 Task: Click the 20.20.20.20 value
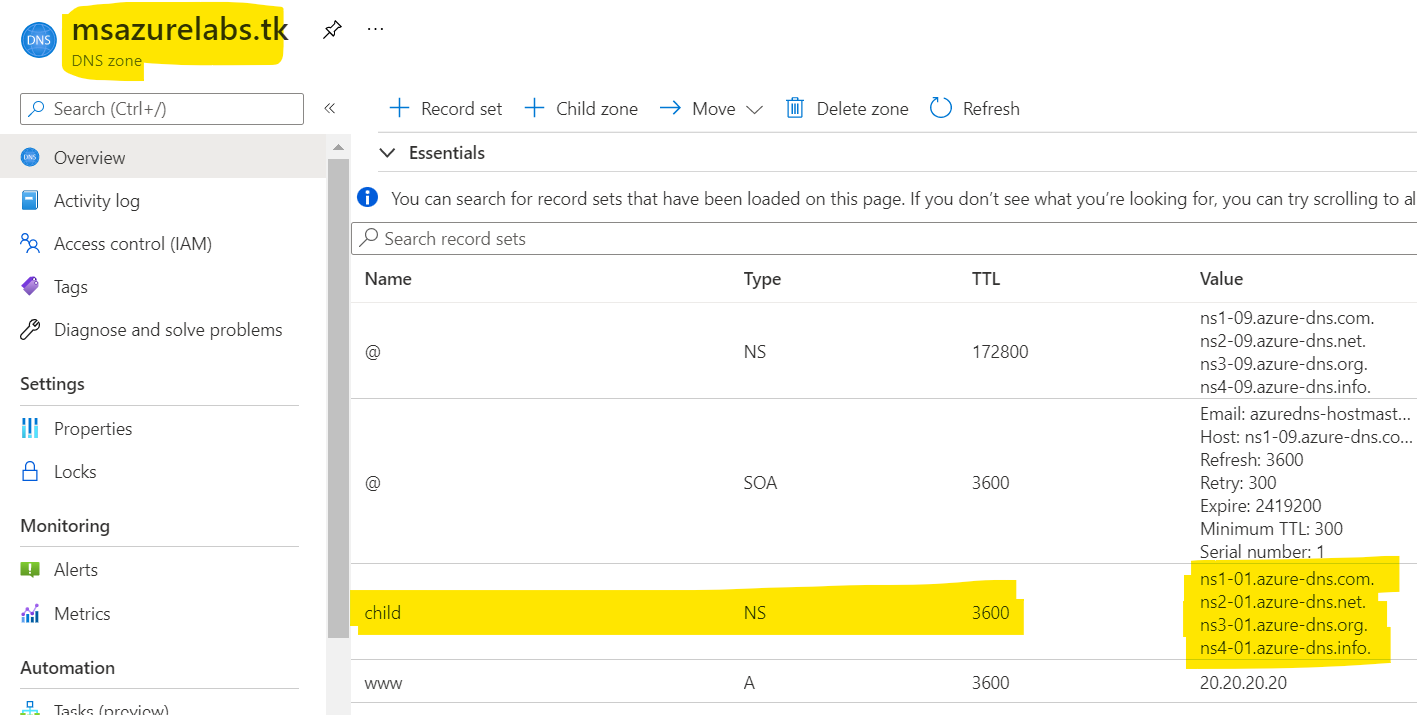tap(1244, 683)
